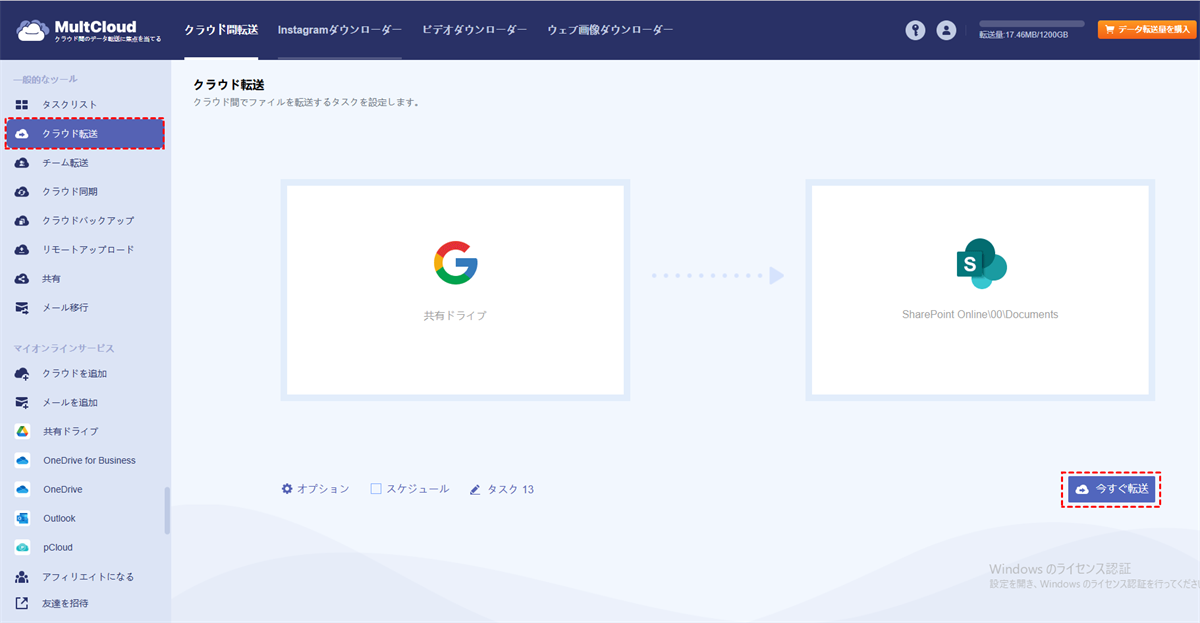This screenshot has width=1200, height=623.
Task: Click the affiliate people icon
Action: click(x=22, y=576)
